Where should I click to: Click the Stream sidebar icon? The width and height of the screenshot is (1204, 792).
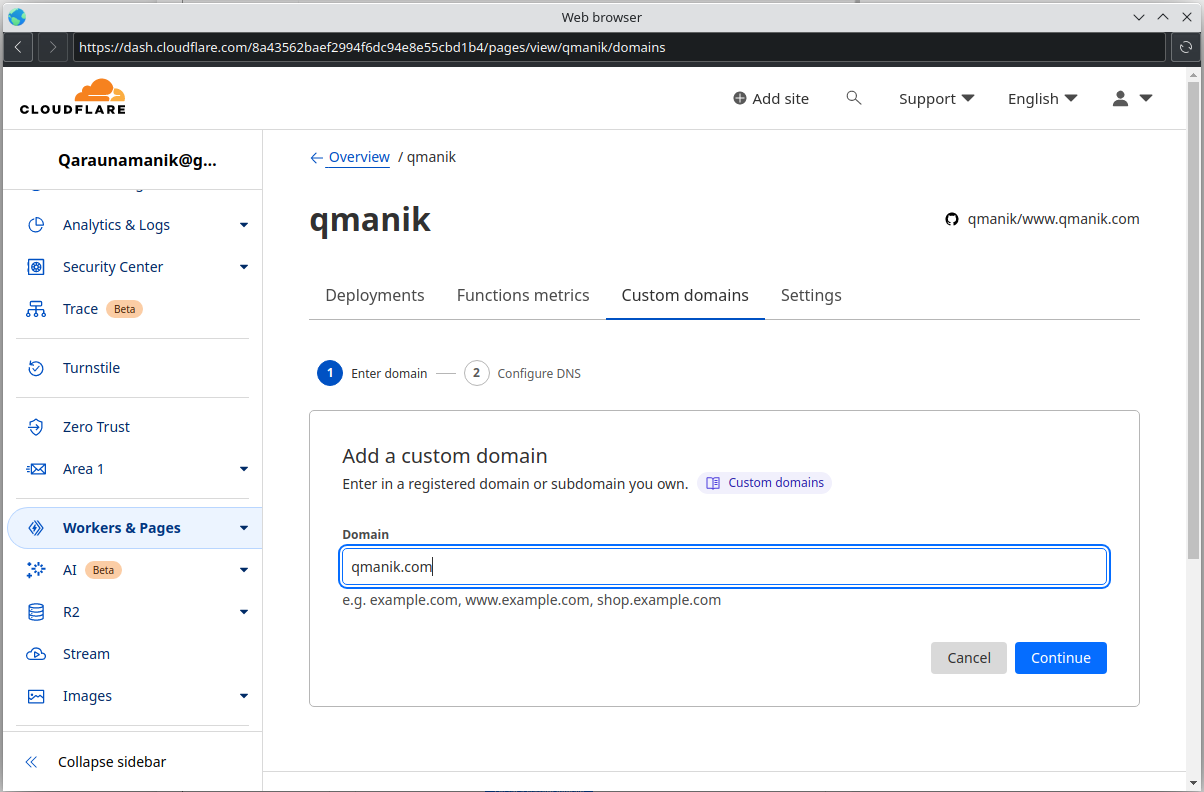point(36,654)
